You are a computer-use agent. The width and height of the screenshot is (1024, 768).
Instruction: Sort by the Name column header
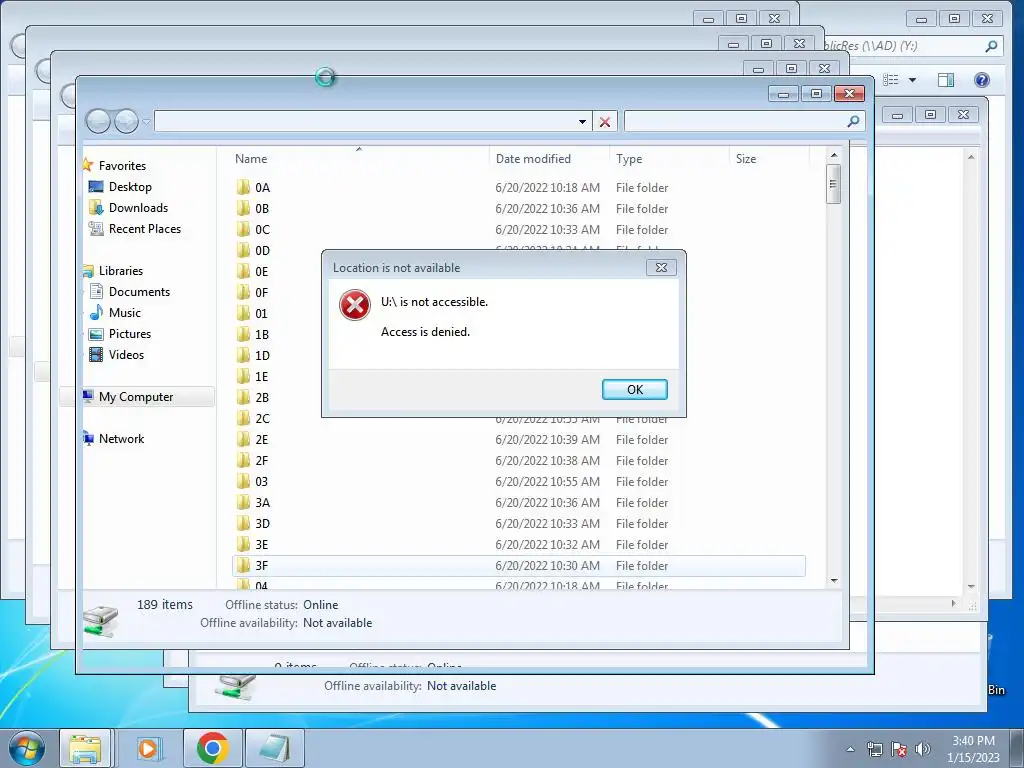click(251, 159)
